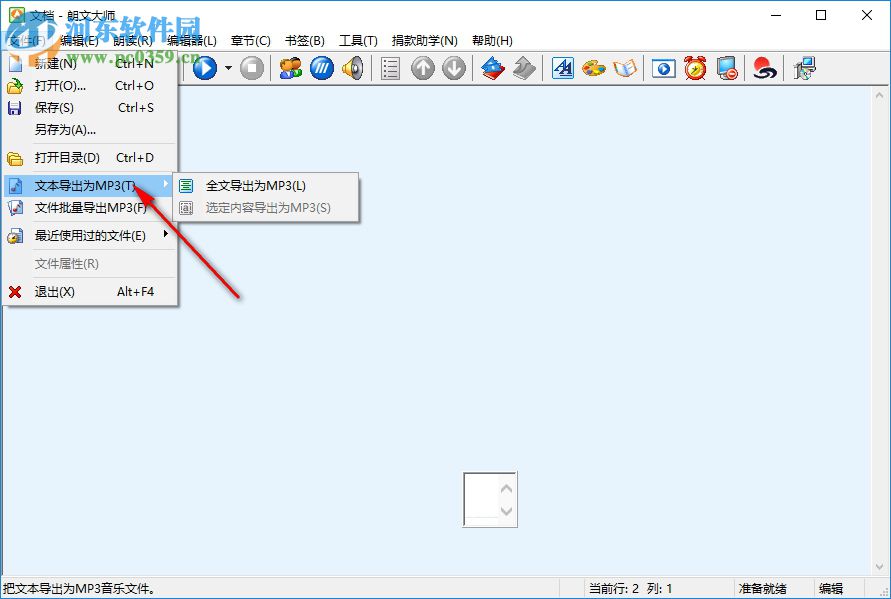Choose 文件批量导出MP3(F) menu entry
891x599 pixels.
[x=90, y=208]
